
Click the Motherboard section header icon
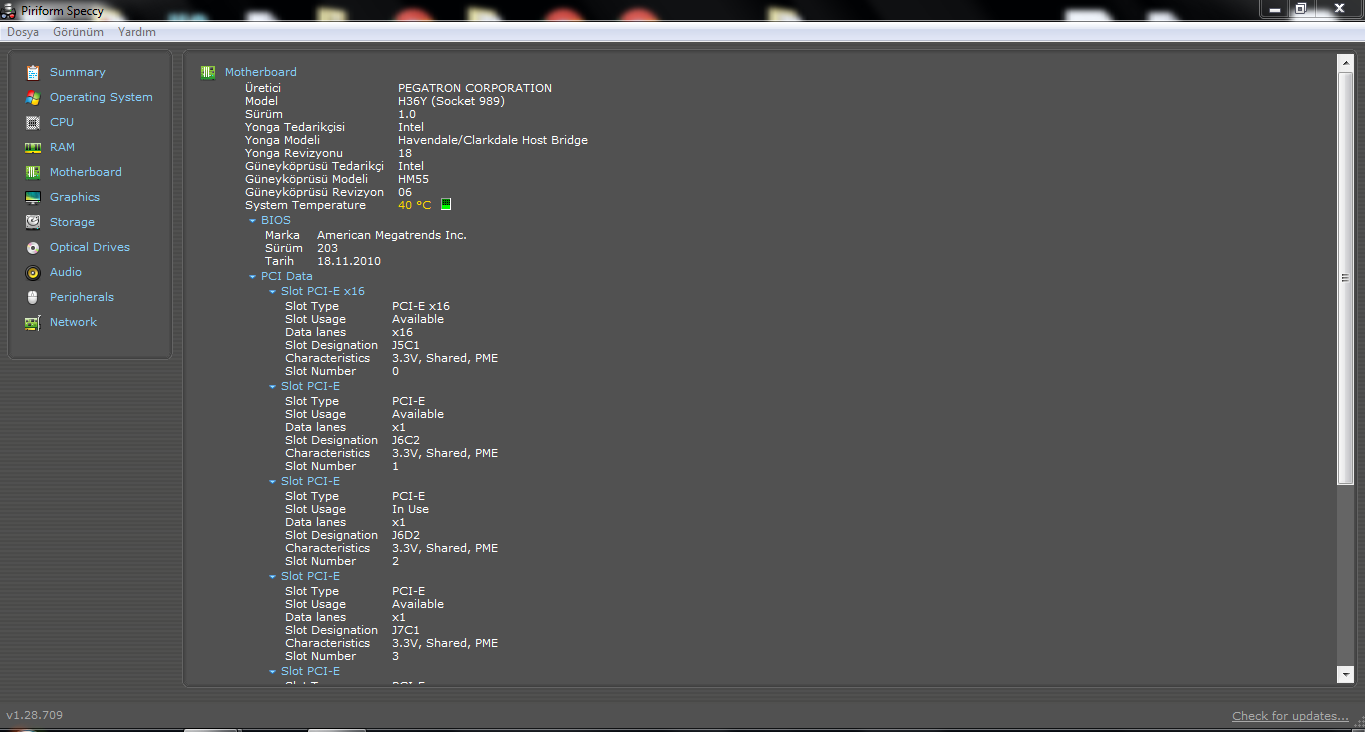(x=208, y=72)
